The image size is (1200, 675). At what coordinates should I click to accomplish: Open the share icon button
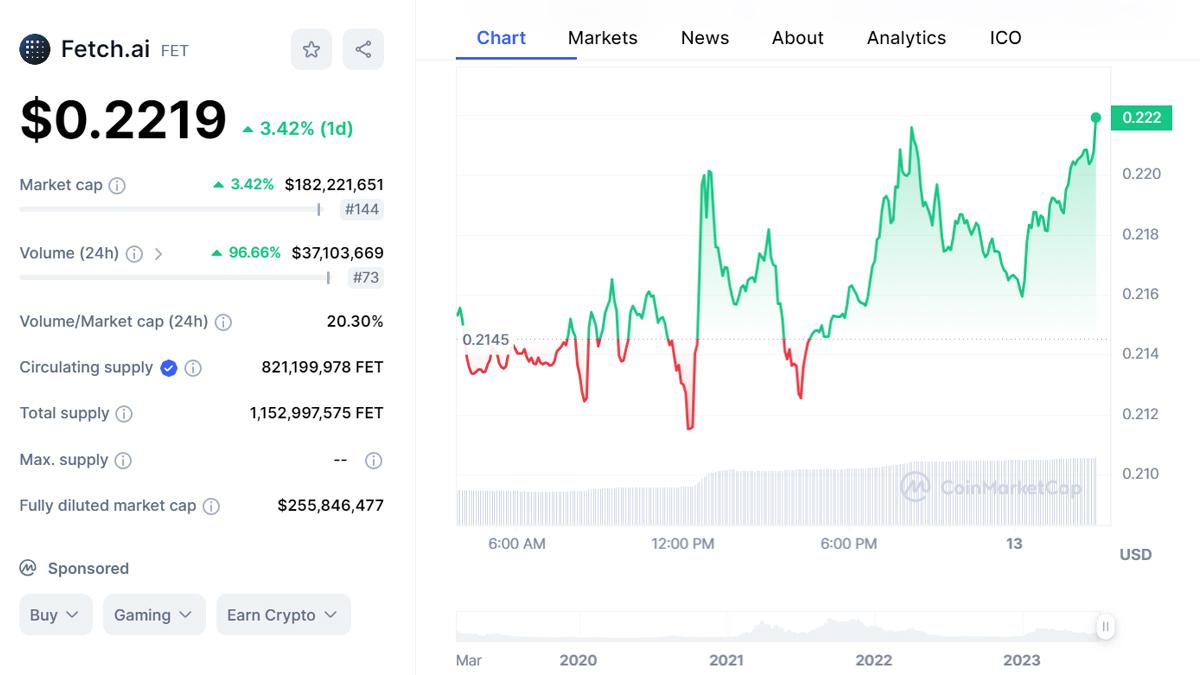coord(363,49)
